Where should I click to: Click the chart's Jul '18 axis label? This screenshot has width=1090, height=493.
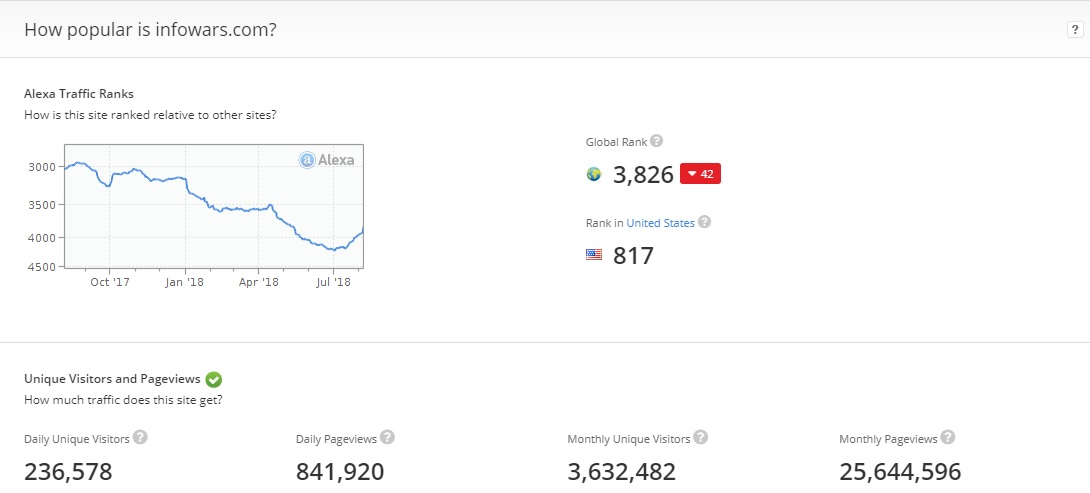pyautogui.click(x=333, y=282)
